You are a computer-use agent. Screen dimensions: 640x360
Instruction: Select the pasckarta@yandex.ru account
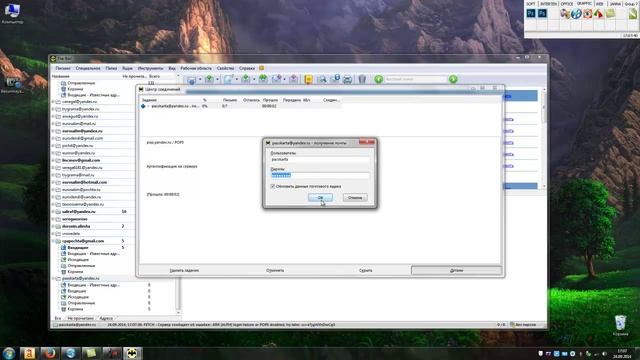coord(80,278)
